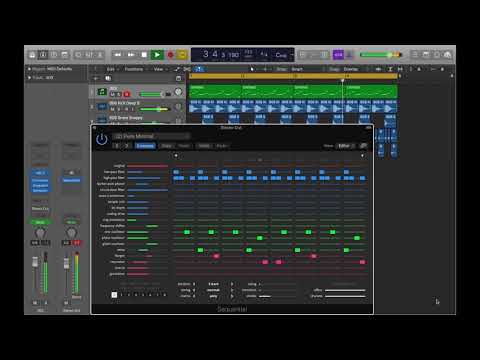Select the 909 Snare Snappy track name
This screenshot has height=360, width=480.
pyautogui.click(x=126, y=118)
